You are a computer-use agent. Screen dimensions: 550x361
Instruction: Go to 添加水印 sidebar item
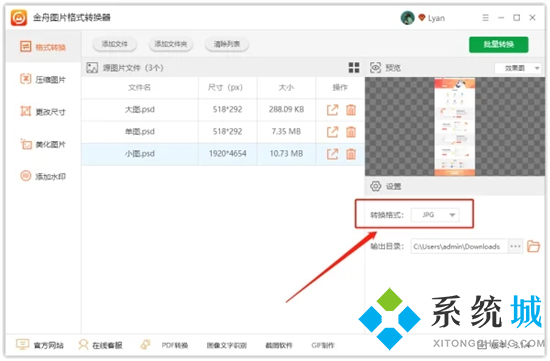pos(43,176)
